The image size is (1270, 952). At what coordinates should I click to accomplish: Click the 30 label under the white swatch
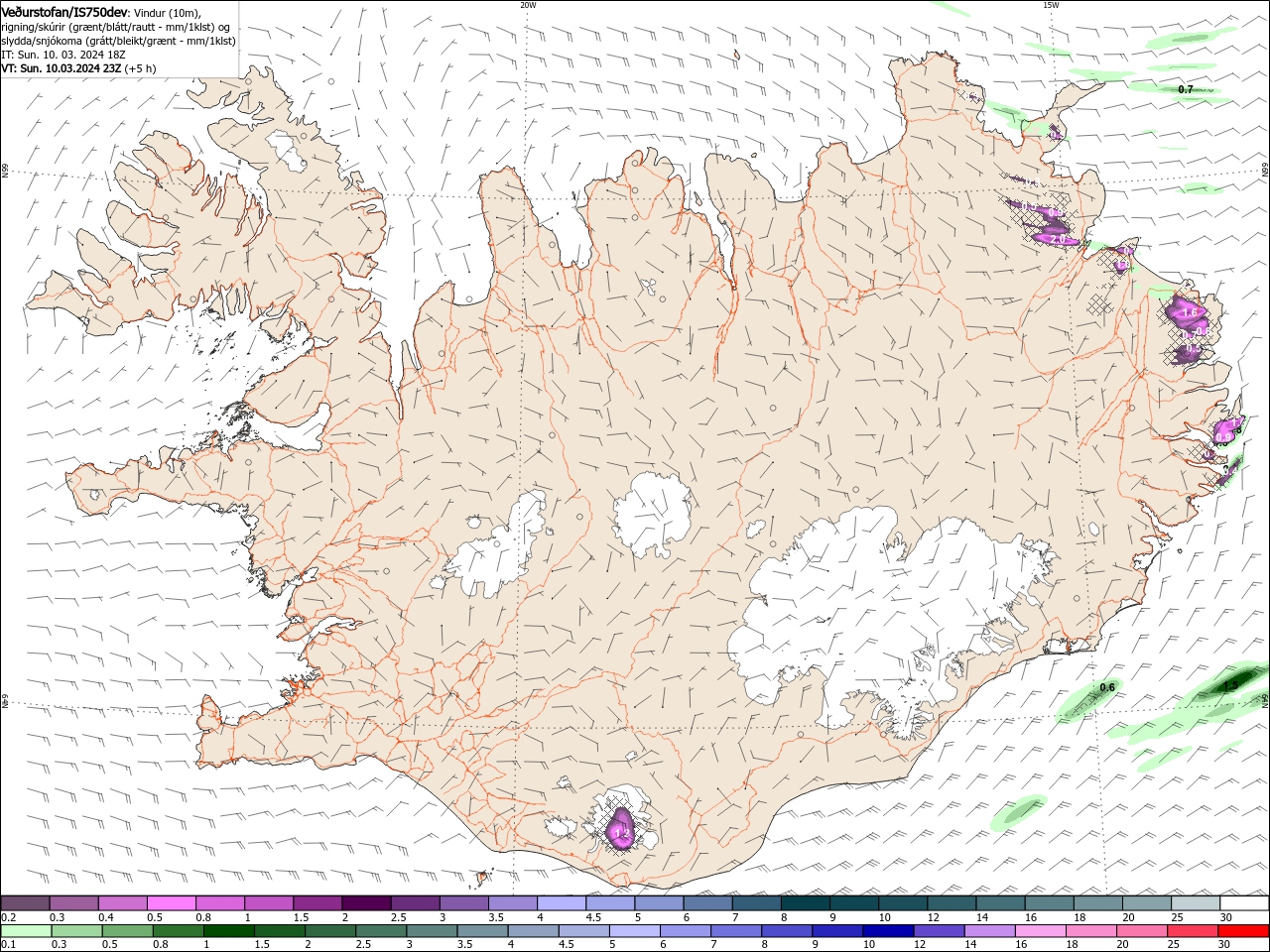click(1226, 917)
